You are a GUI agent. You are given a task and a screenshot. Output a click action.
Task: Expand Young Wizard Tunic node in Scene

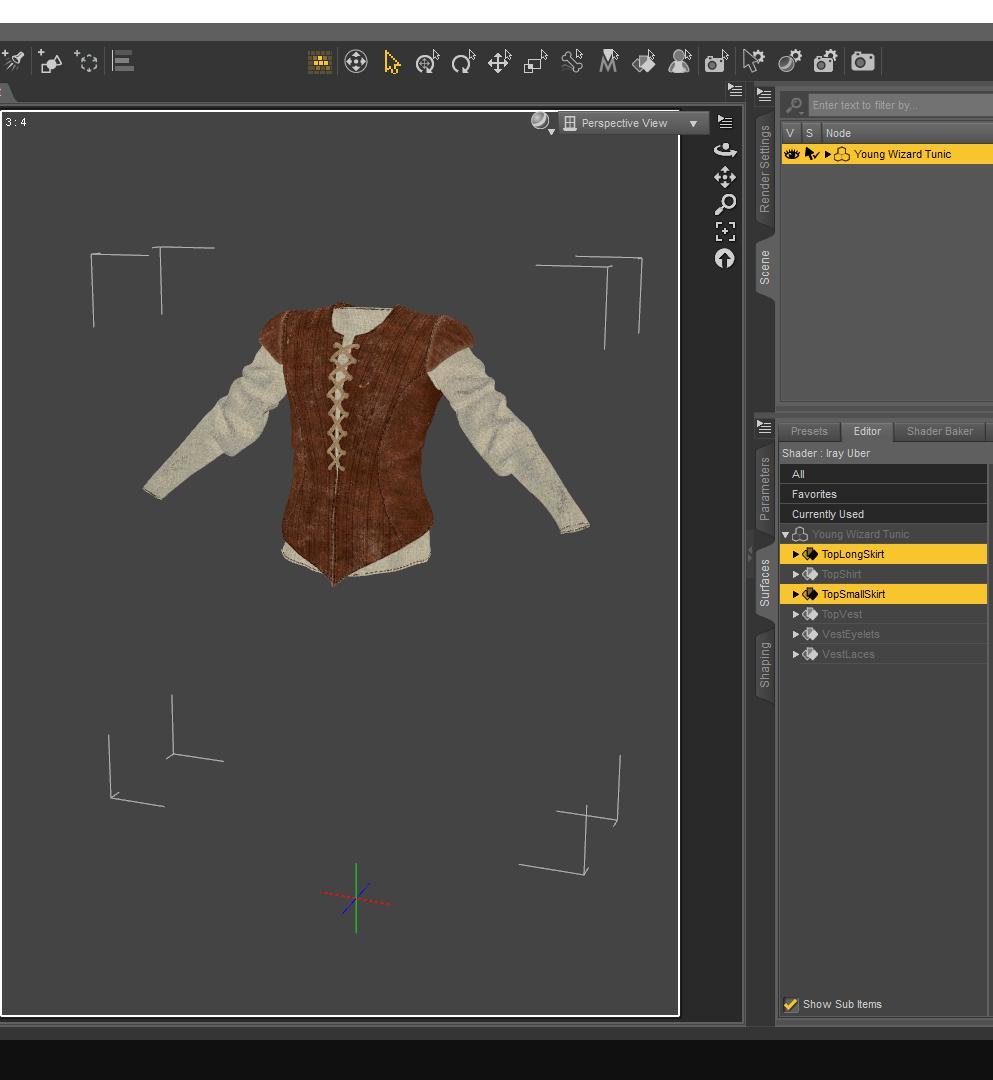[x=828, y=154]
